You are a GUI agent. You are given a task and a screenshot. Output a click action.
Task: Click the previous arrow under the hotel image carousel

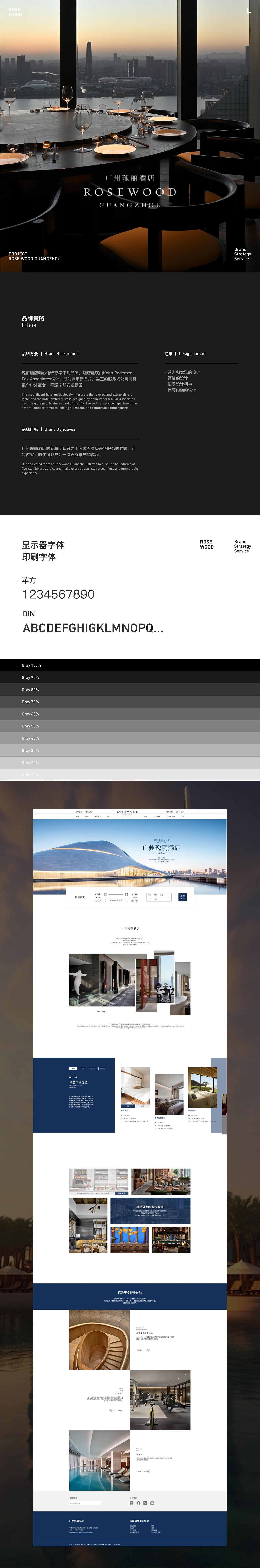pos(98,1012)
